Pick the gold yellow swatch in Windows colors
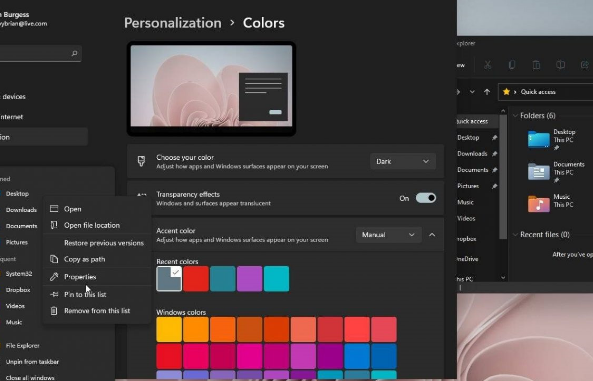593x381 pixels. 169,330
